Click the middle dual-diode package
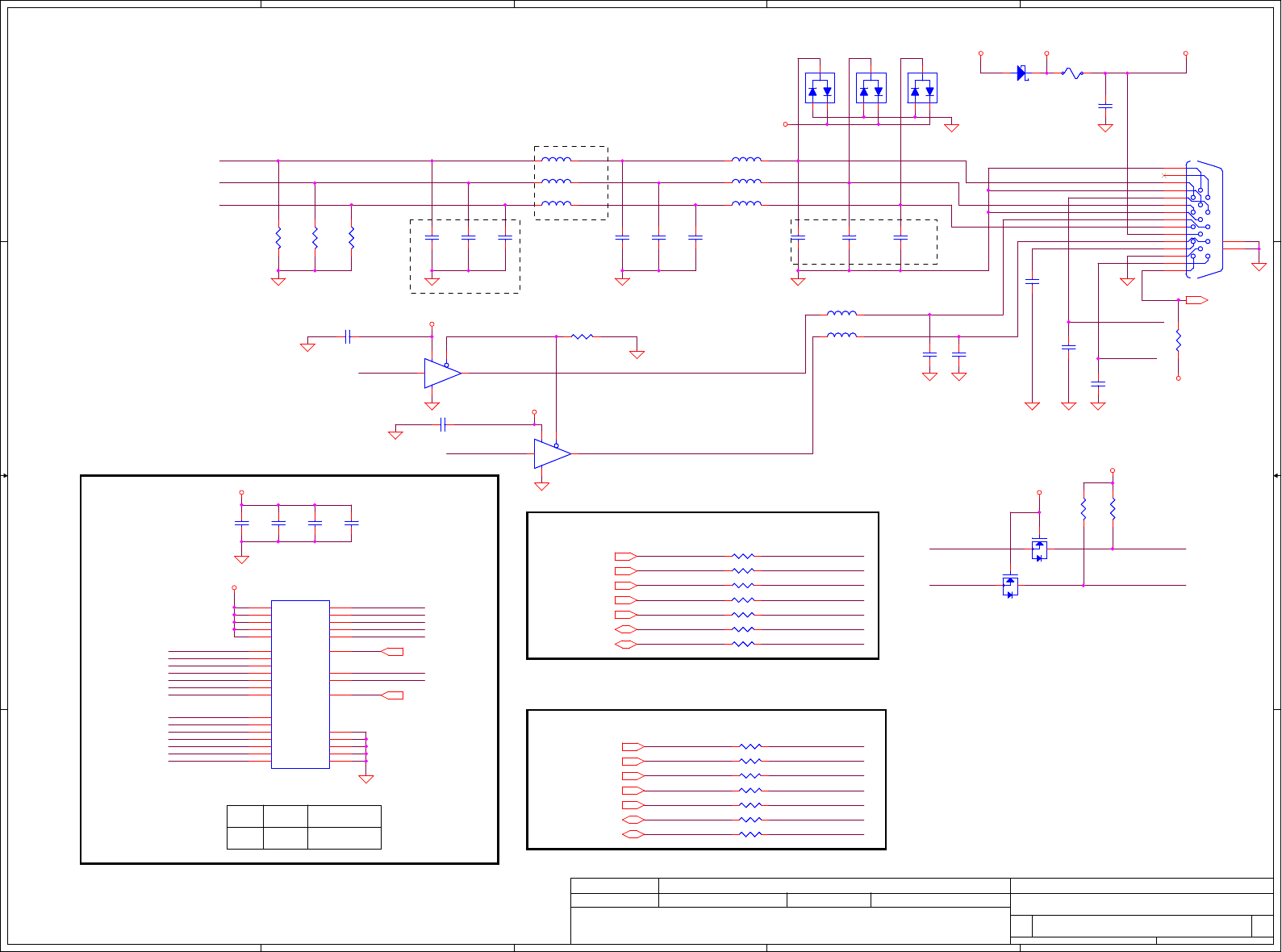 click(x=871, y=88)
